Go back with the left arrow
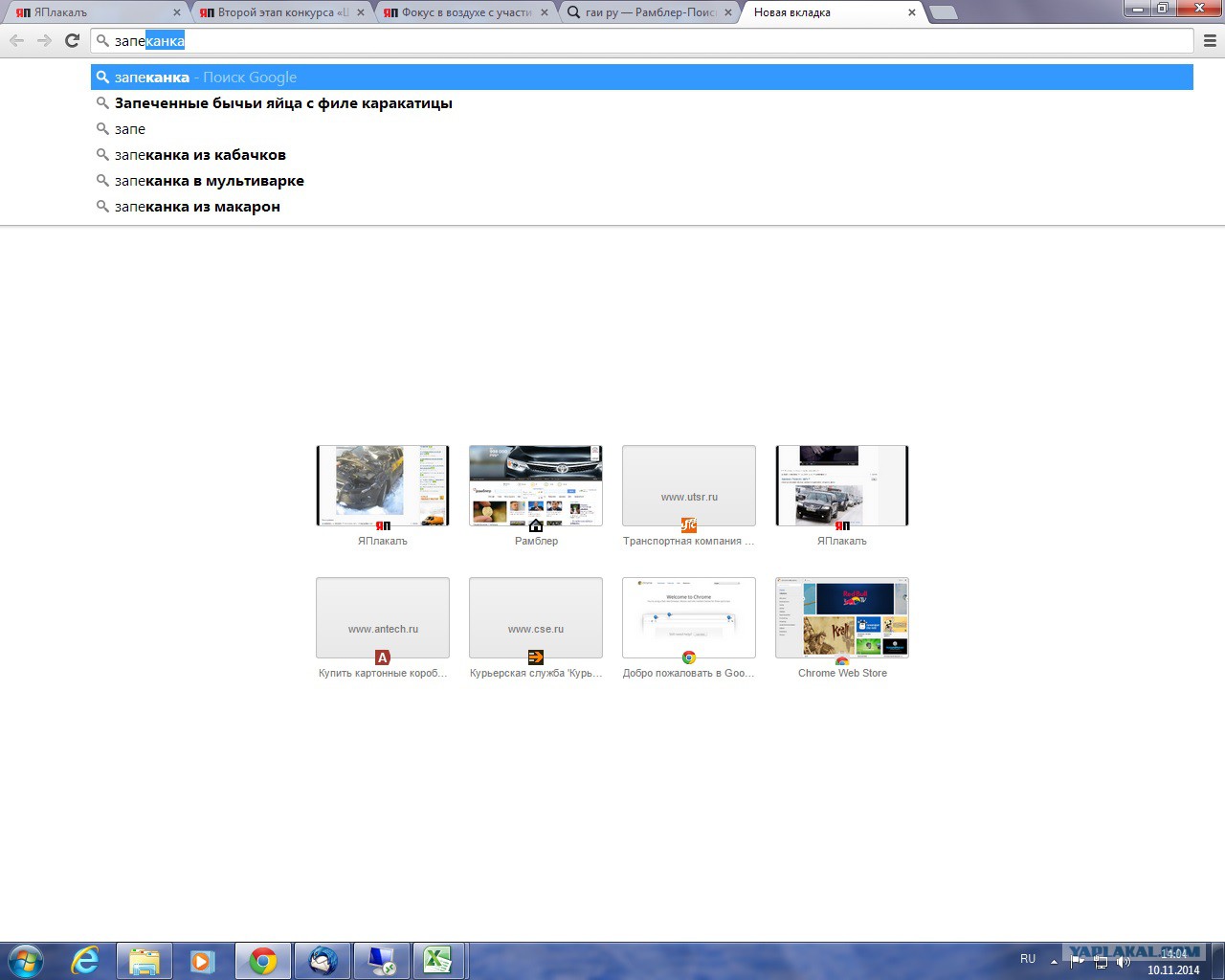This screenshot has height=980, width=1225. click(16, 40)
